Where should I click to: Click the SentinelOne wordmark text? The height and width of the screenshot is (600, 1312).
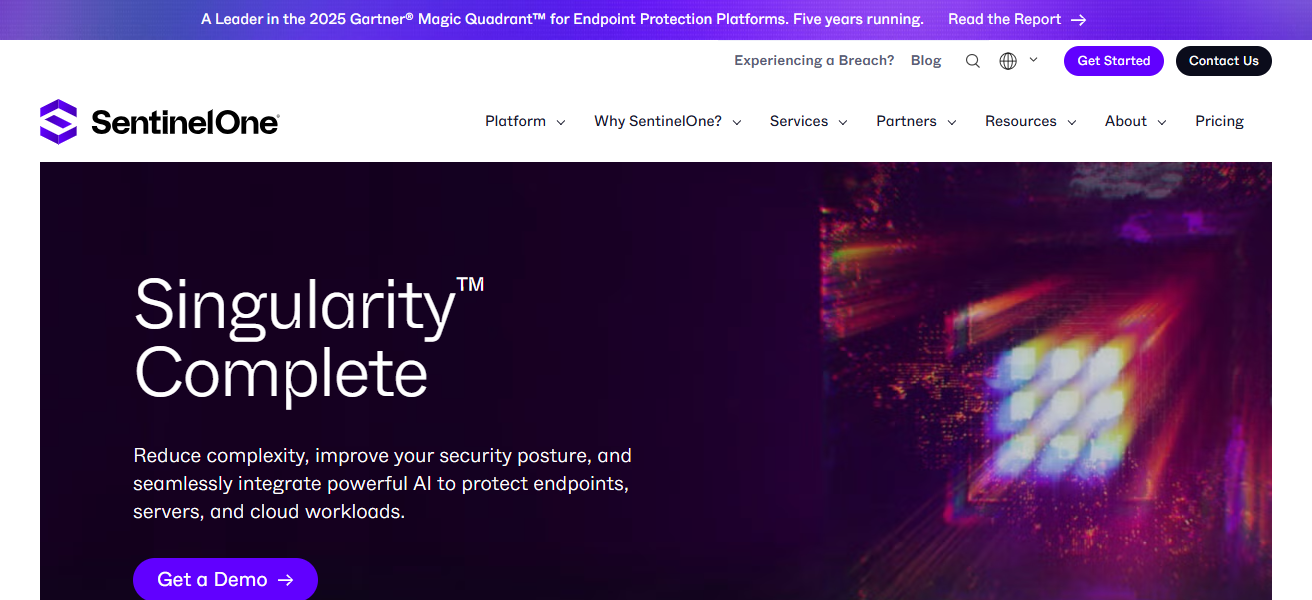pyautogui.click(x=185, y=122)
